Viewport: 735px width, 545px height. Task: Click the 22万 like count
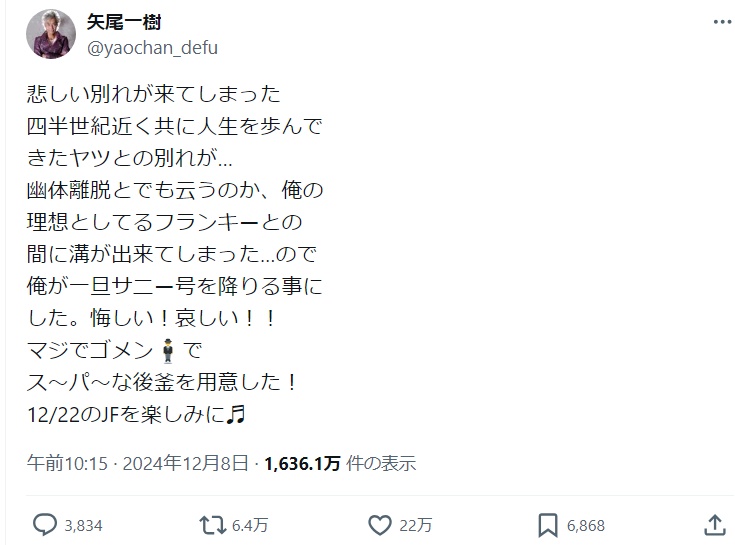click(415, 525)
